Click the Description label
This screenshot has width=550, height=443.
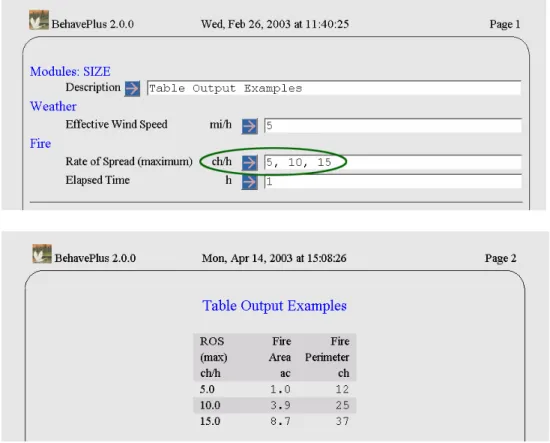(93, 87)
